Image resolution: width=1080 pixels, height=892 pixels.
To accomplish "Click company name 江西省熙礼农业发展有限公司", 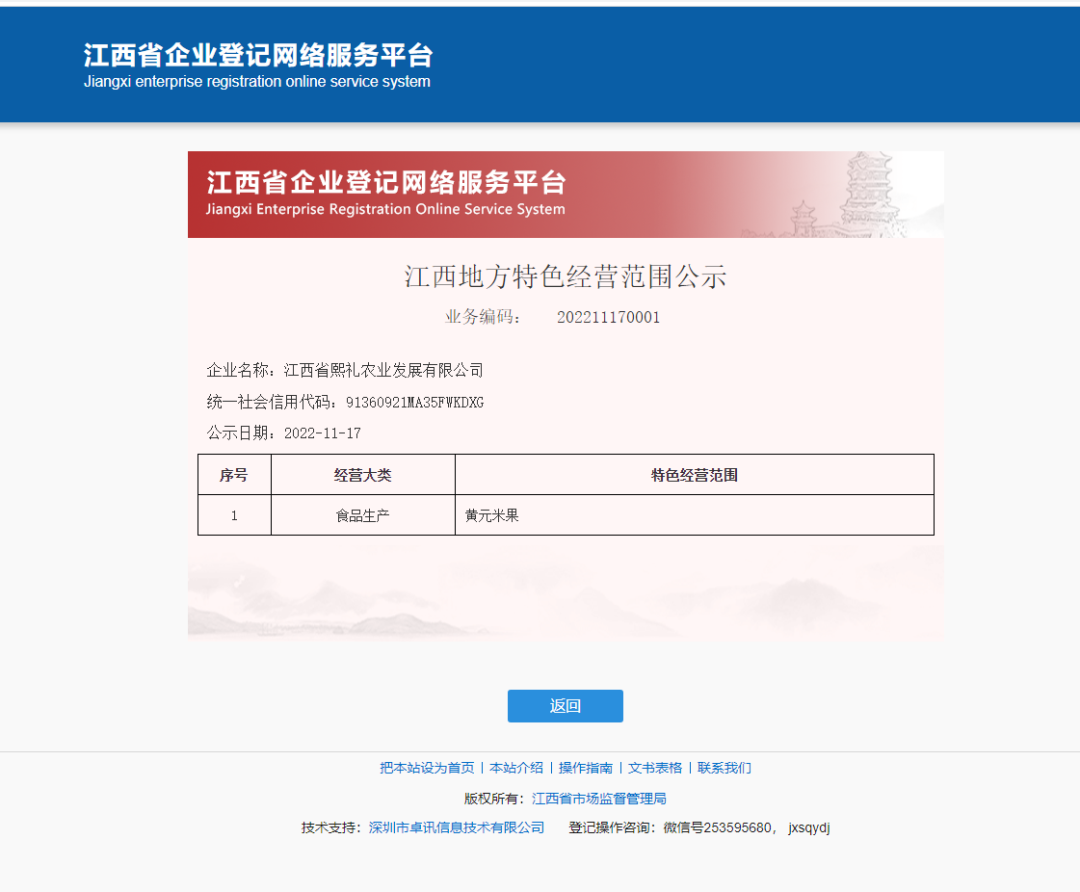I will pos(384,371).
